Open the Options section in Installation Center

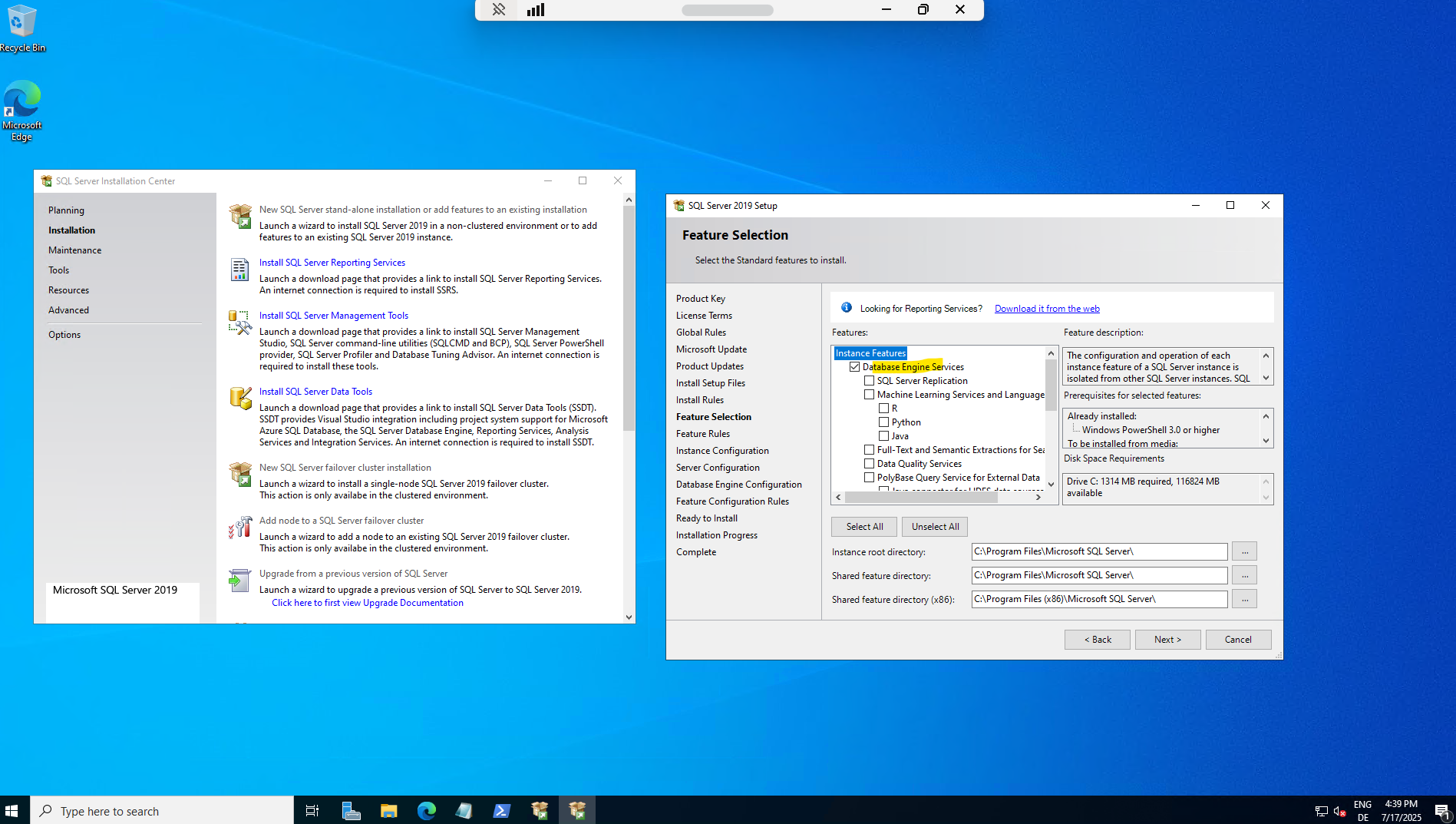point(64,334)
